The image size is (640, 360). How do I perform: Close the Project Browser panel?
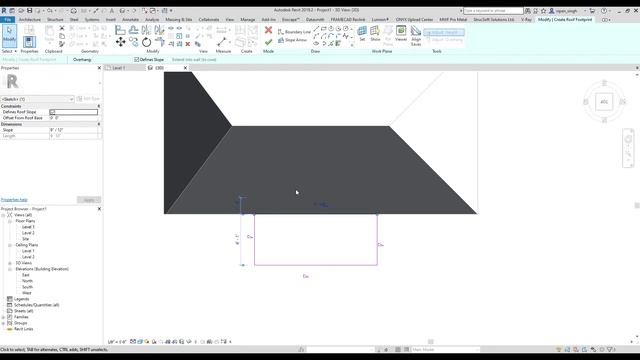99,209
